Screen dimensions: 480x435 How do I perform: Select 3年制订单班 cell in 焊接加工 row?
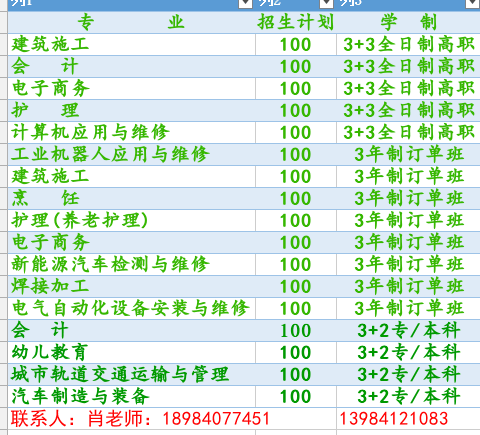[x=408, y=286]
